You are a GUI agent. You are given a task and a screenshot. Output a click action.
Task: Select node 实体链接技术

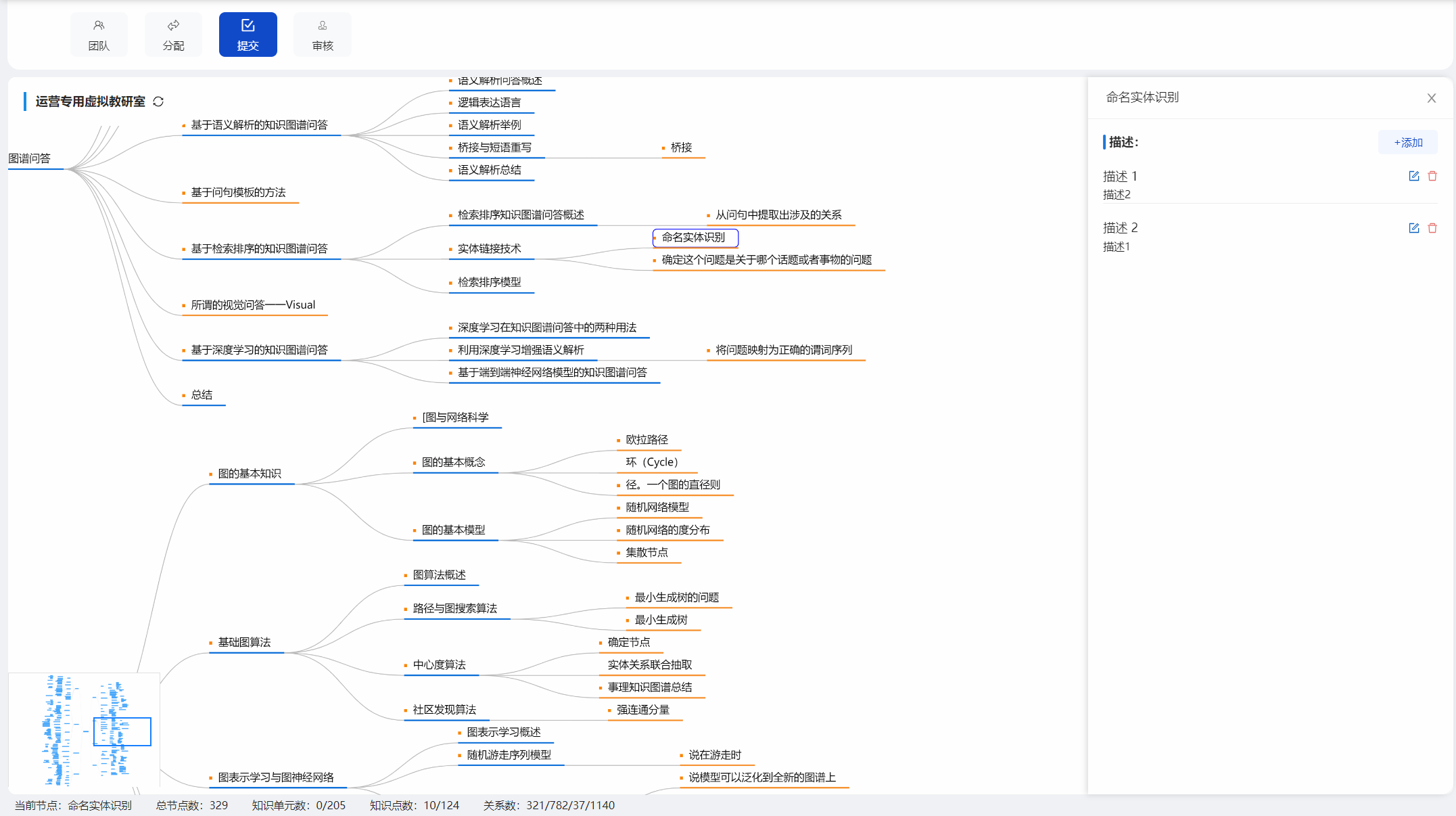pos(489,249)
